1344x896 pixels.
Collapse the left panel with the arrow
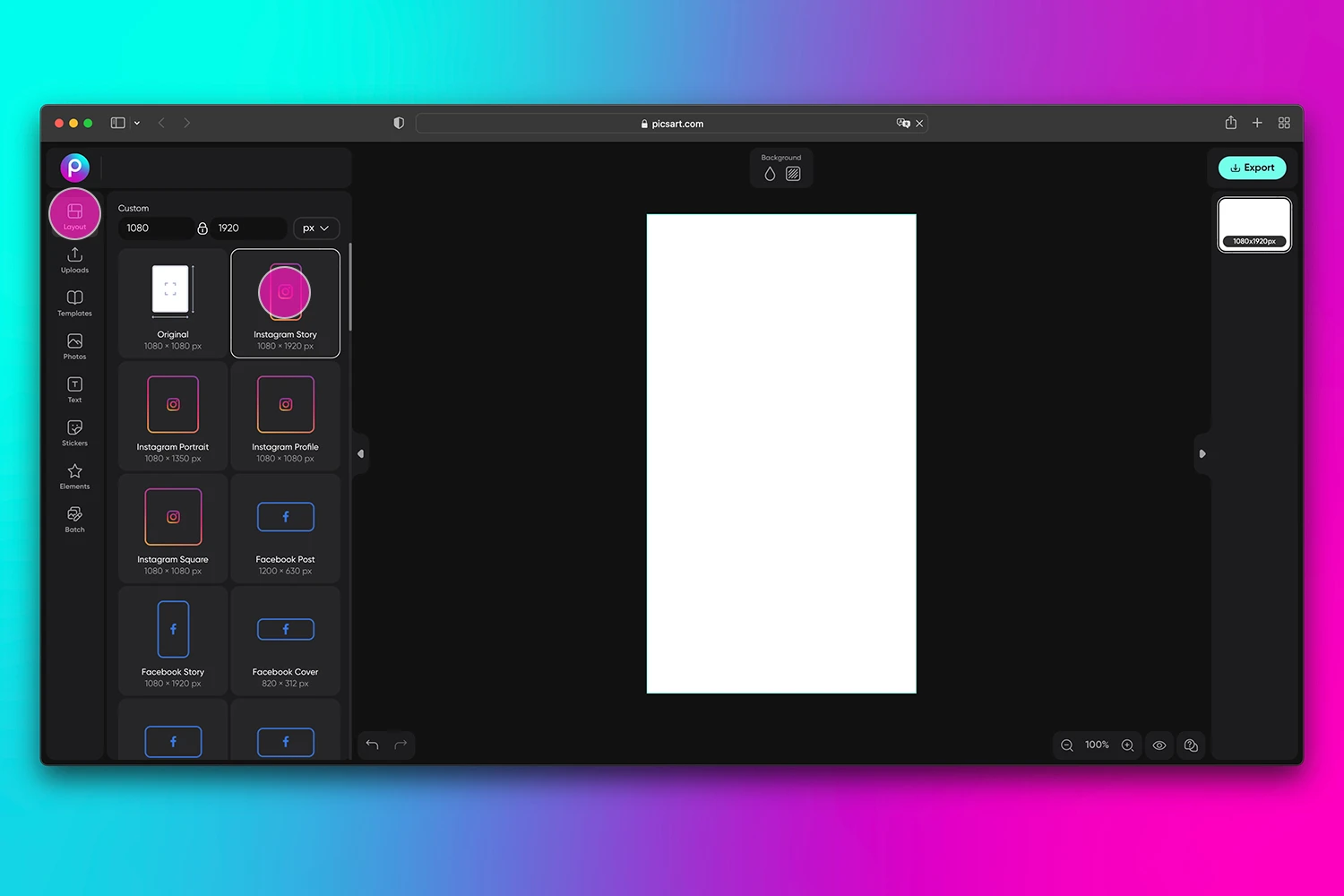point(361,453)
